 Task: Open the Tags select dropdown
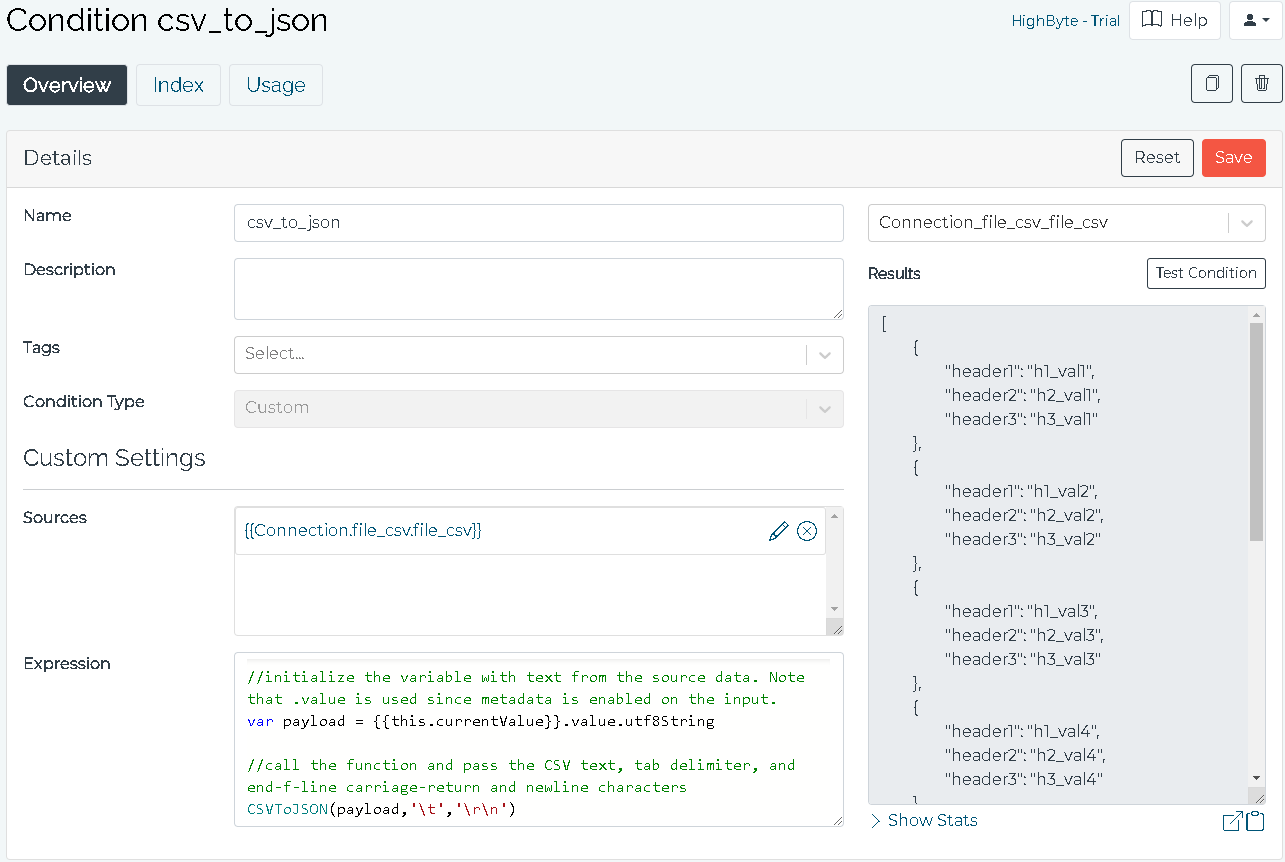(539, 354)
